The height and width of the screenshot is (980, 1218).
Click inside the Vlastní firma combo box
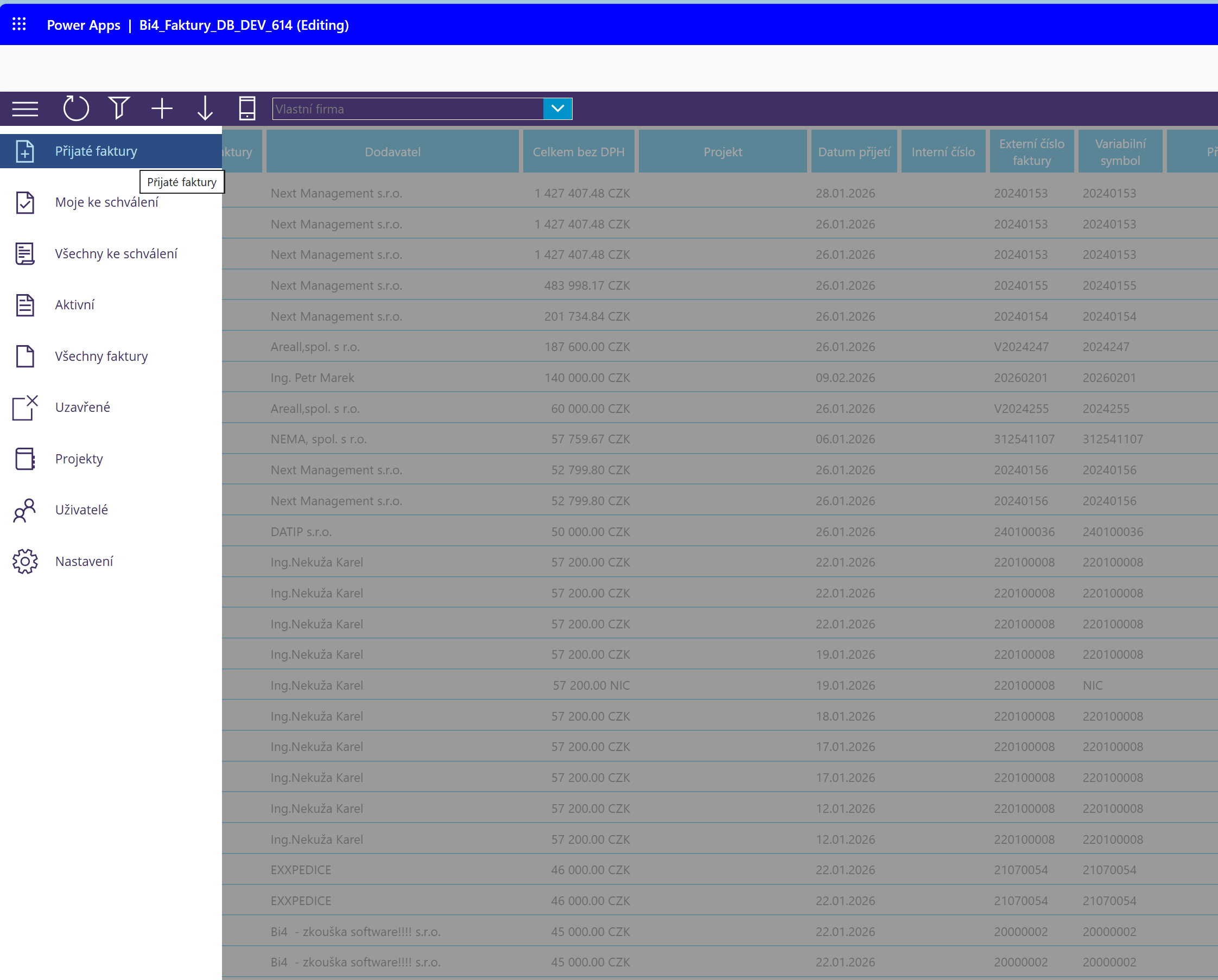[x=407, y=109]
